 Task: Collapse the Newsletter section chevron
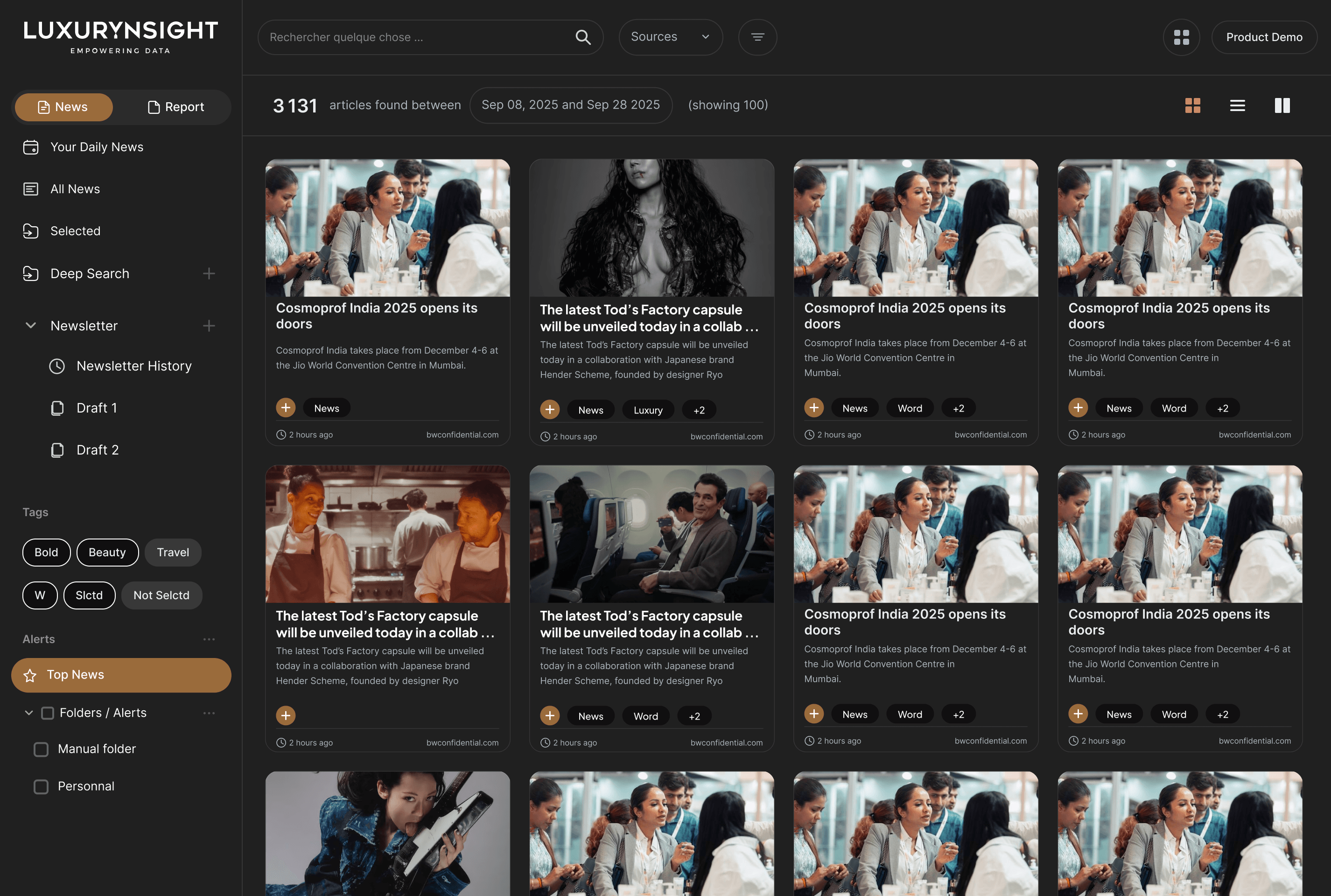coord(30,326)
